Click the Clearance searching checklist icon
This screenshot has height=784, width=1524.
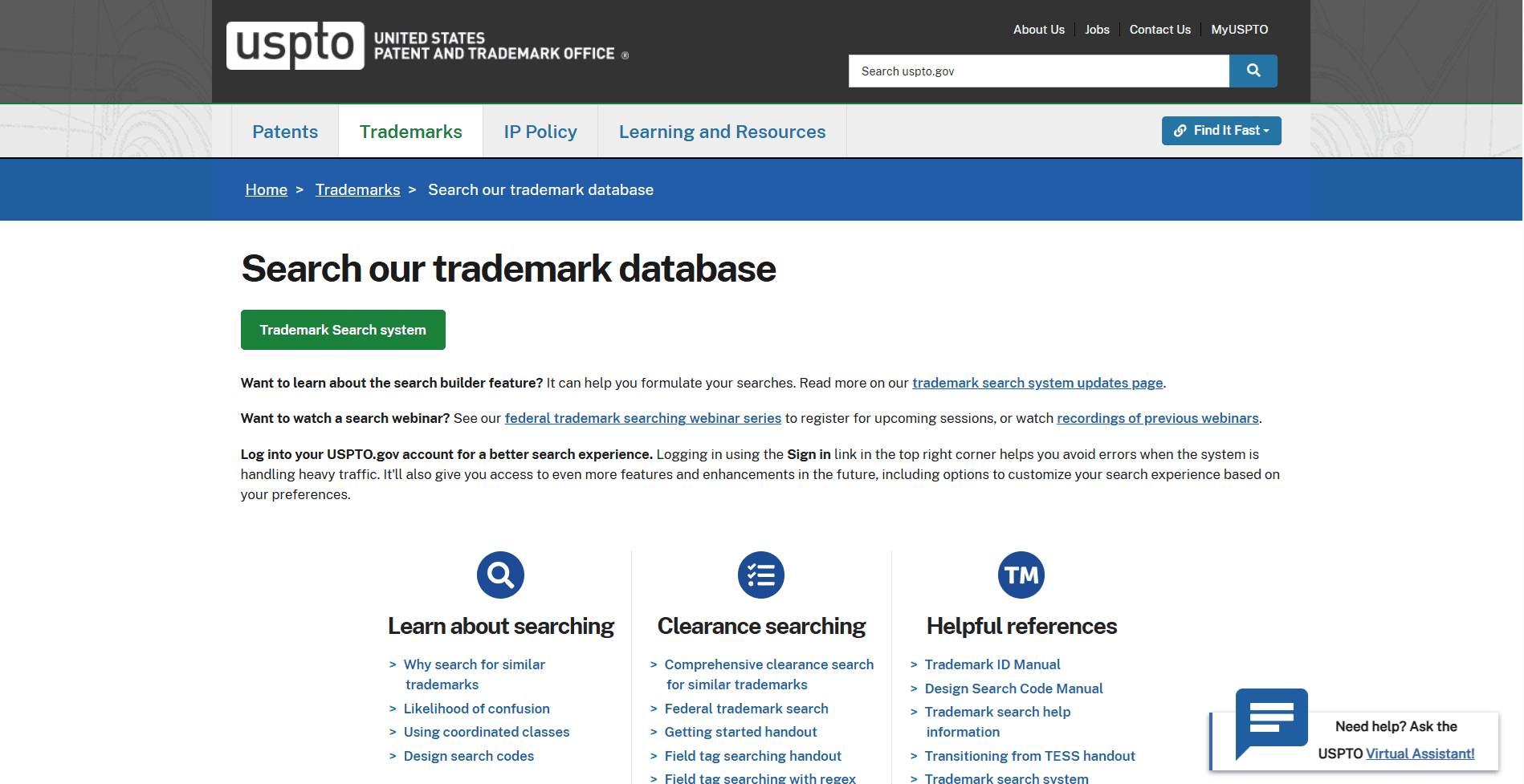pyautogui.click(x=760, y=575)
